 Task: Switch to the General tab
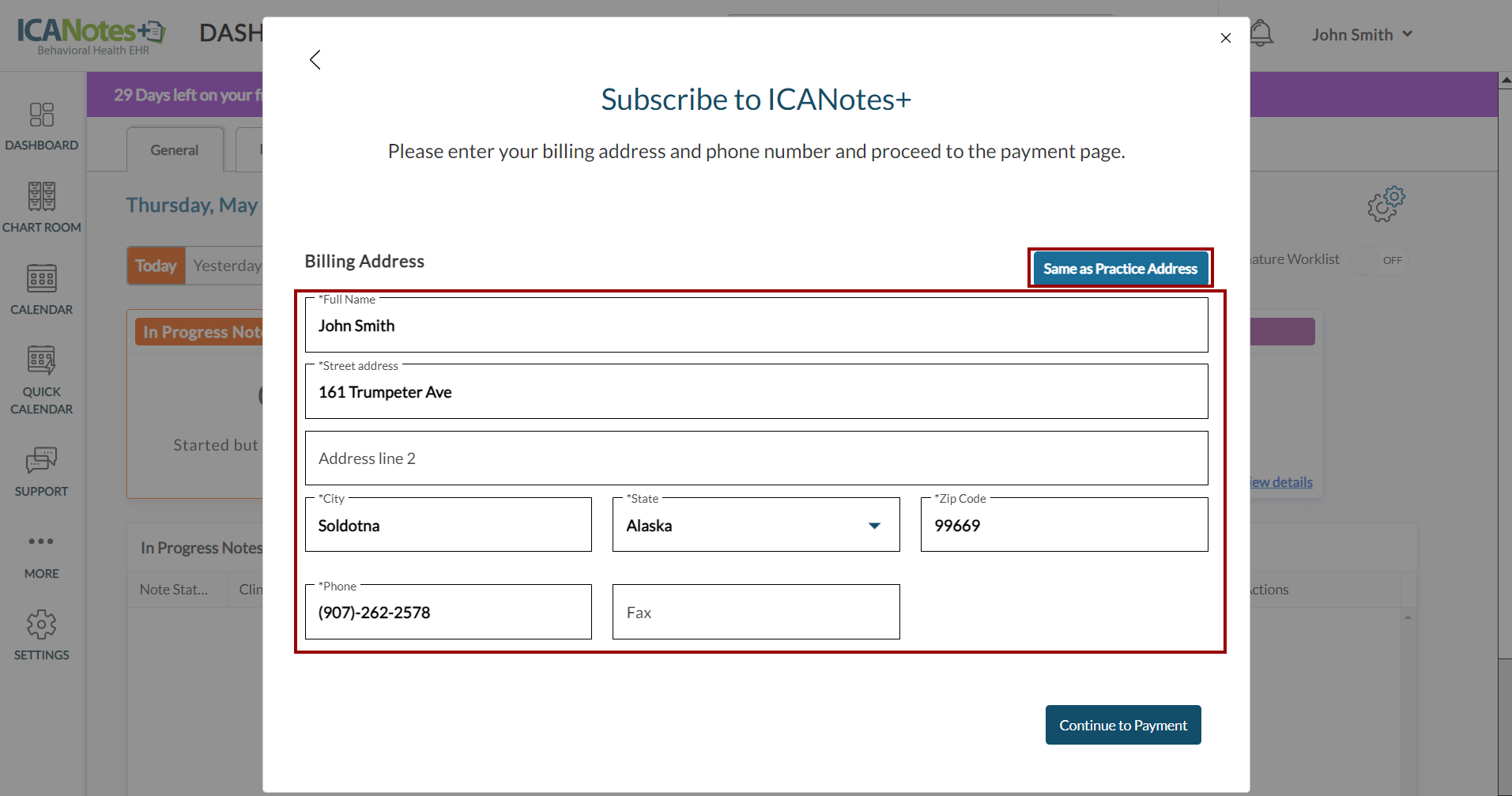tap(175, 150)
